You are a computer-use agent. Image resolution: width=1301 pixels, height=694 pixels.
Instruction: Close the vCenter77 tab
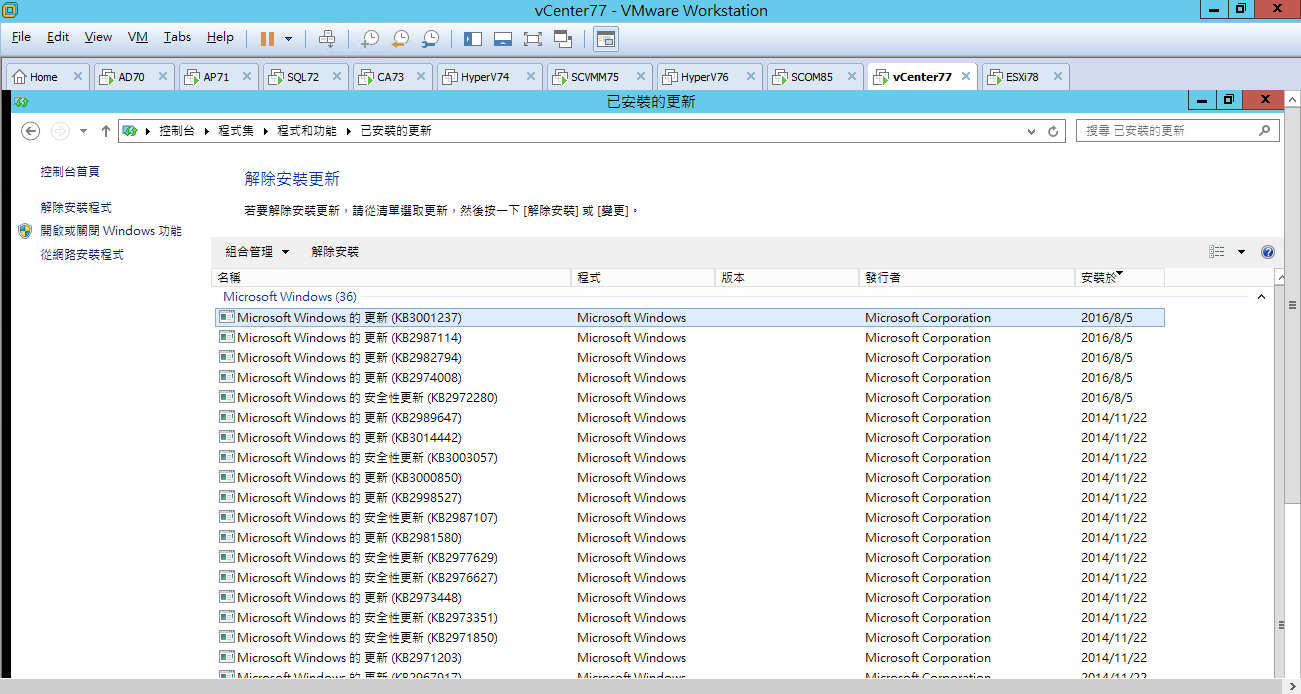coord(966,77)
